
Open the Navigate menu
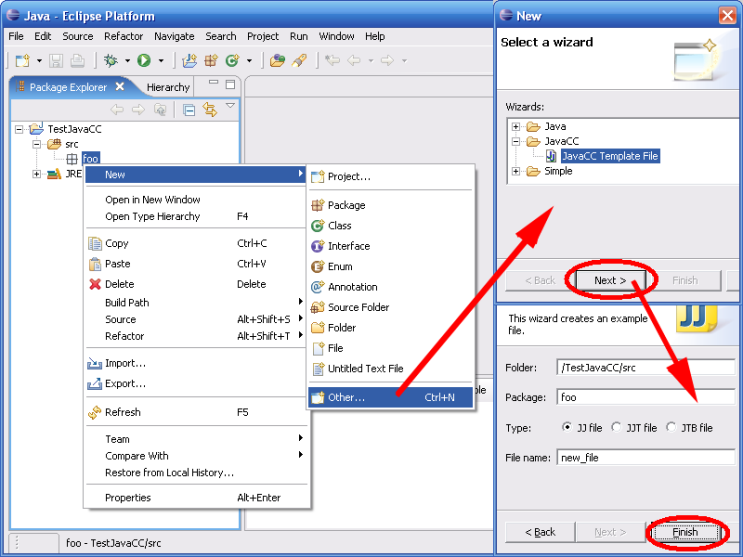click(174, 37)
